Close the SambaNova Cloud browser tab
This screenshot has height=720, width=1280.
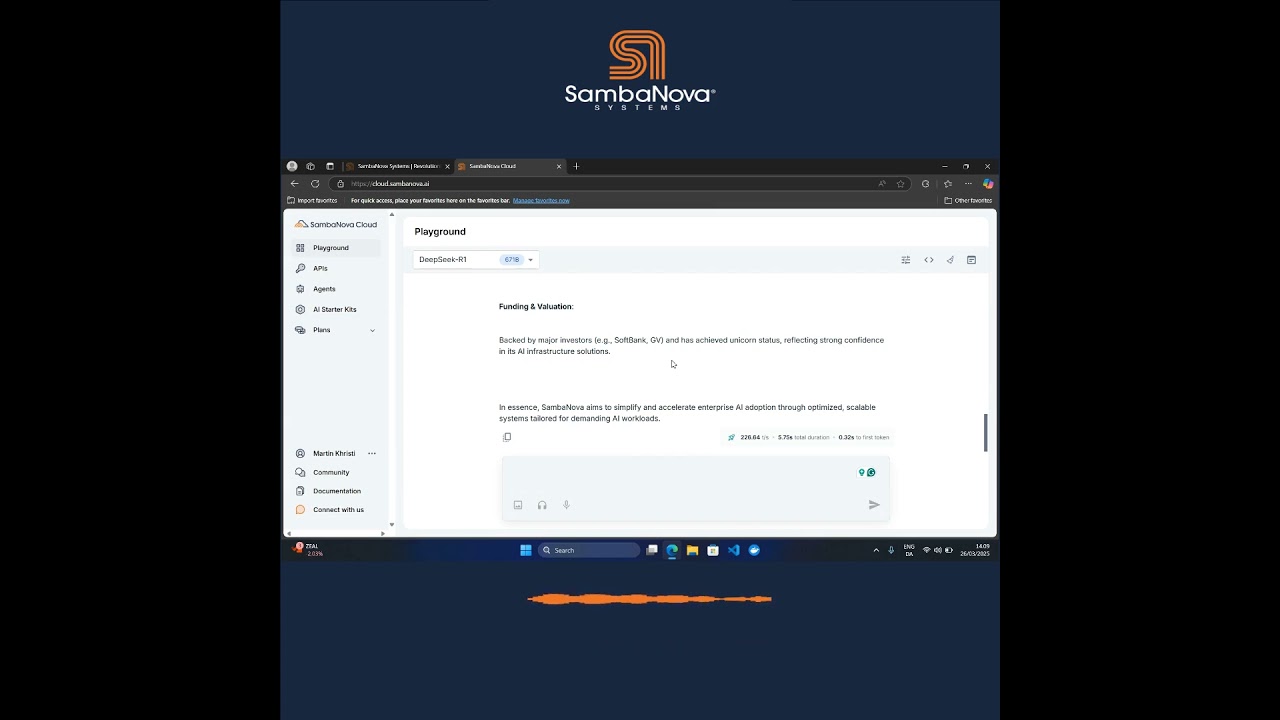[559, 166]
